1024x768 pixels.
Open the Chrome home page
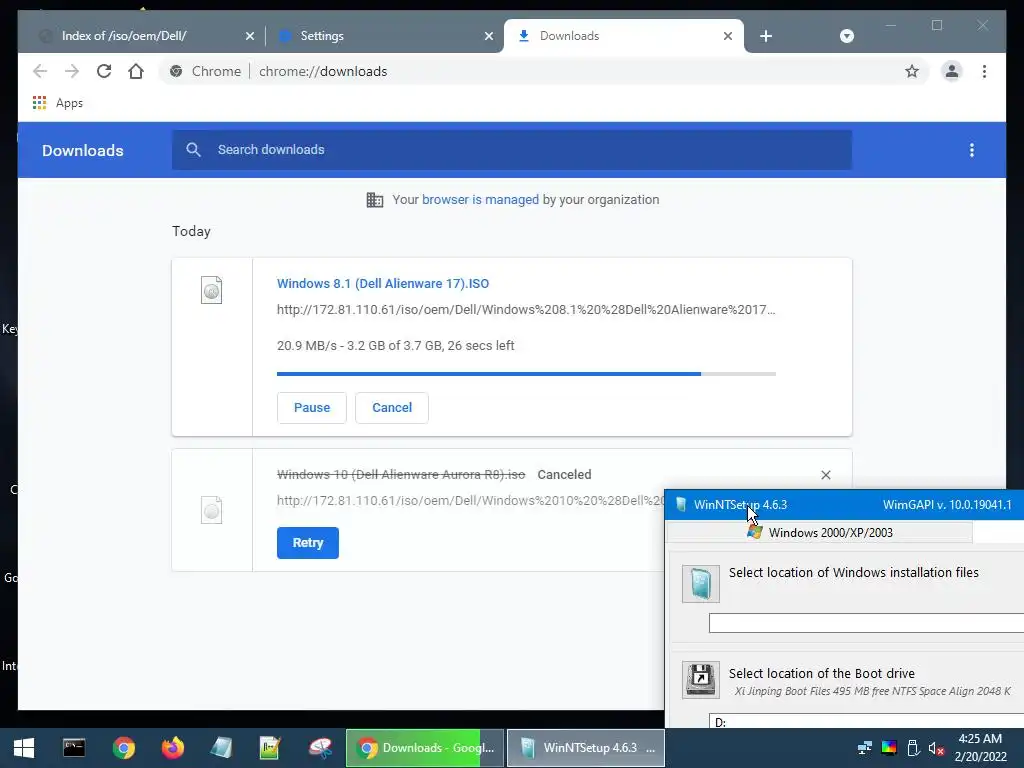tap(136, 71)
